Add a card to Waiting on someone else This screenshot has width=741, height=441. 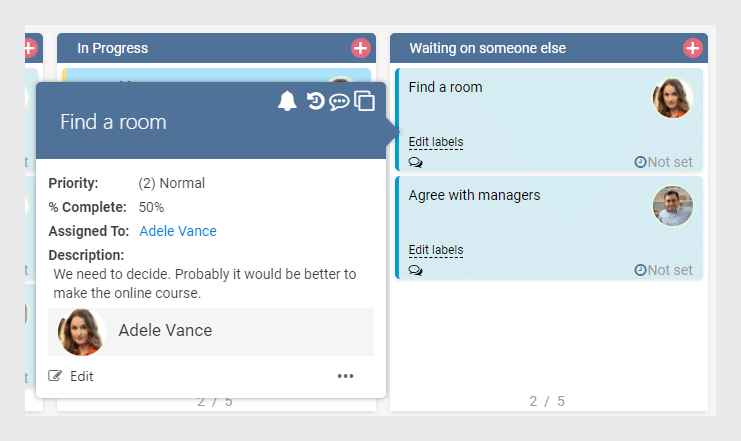pyautogui.click(x=692, y=48)
